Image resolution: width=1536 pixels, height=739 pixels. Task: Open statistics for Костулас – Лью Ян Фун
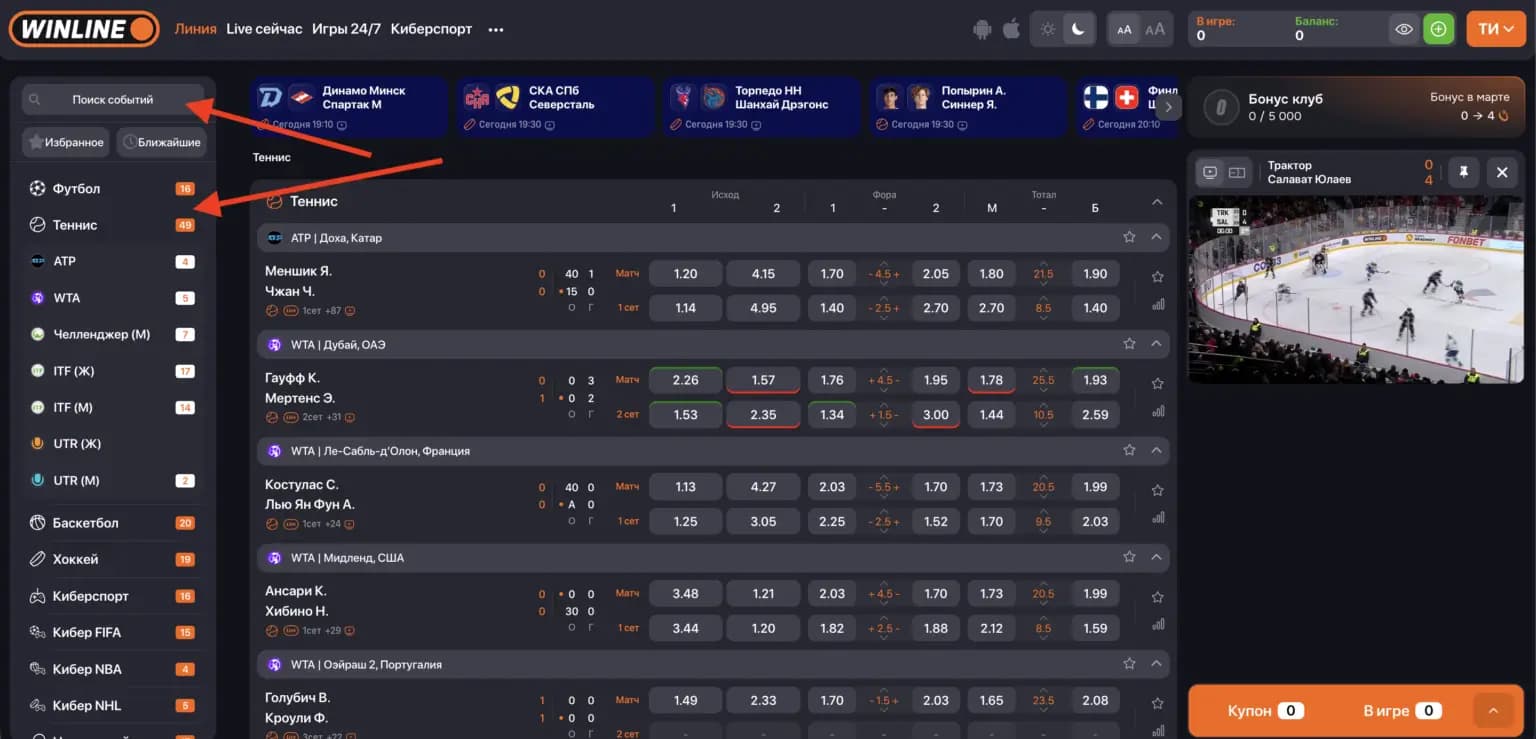[x=1158, y=518]
